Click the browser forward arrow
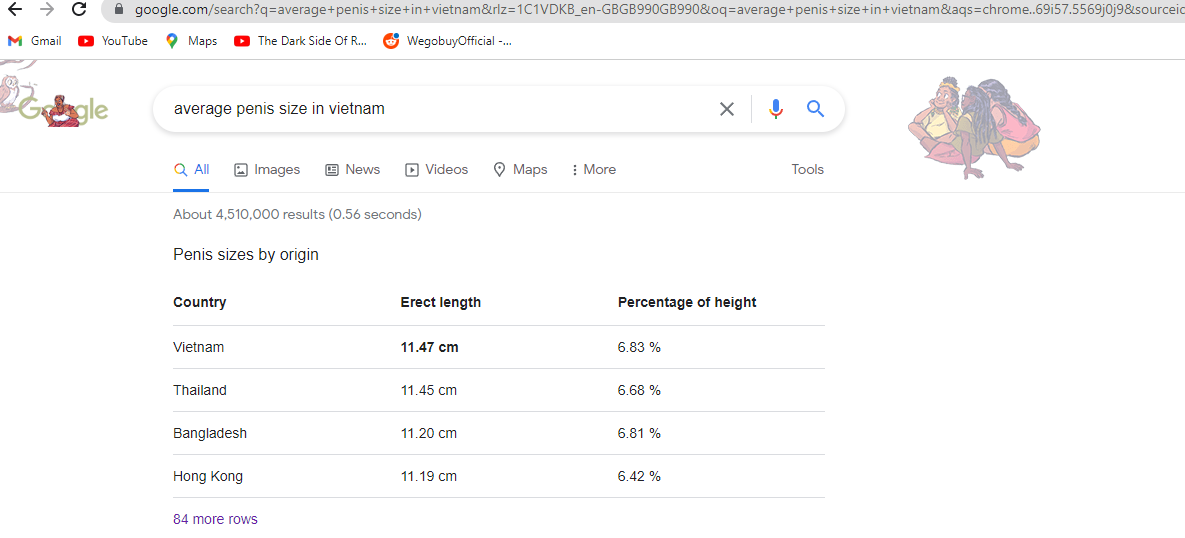This screenshot has width=1185, height=538. (x=46, y=10)
